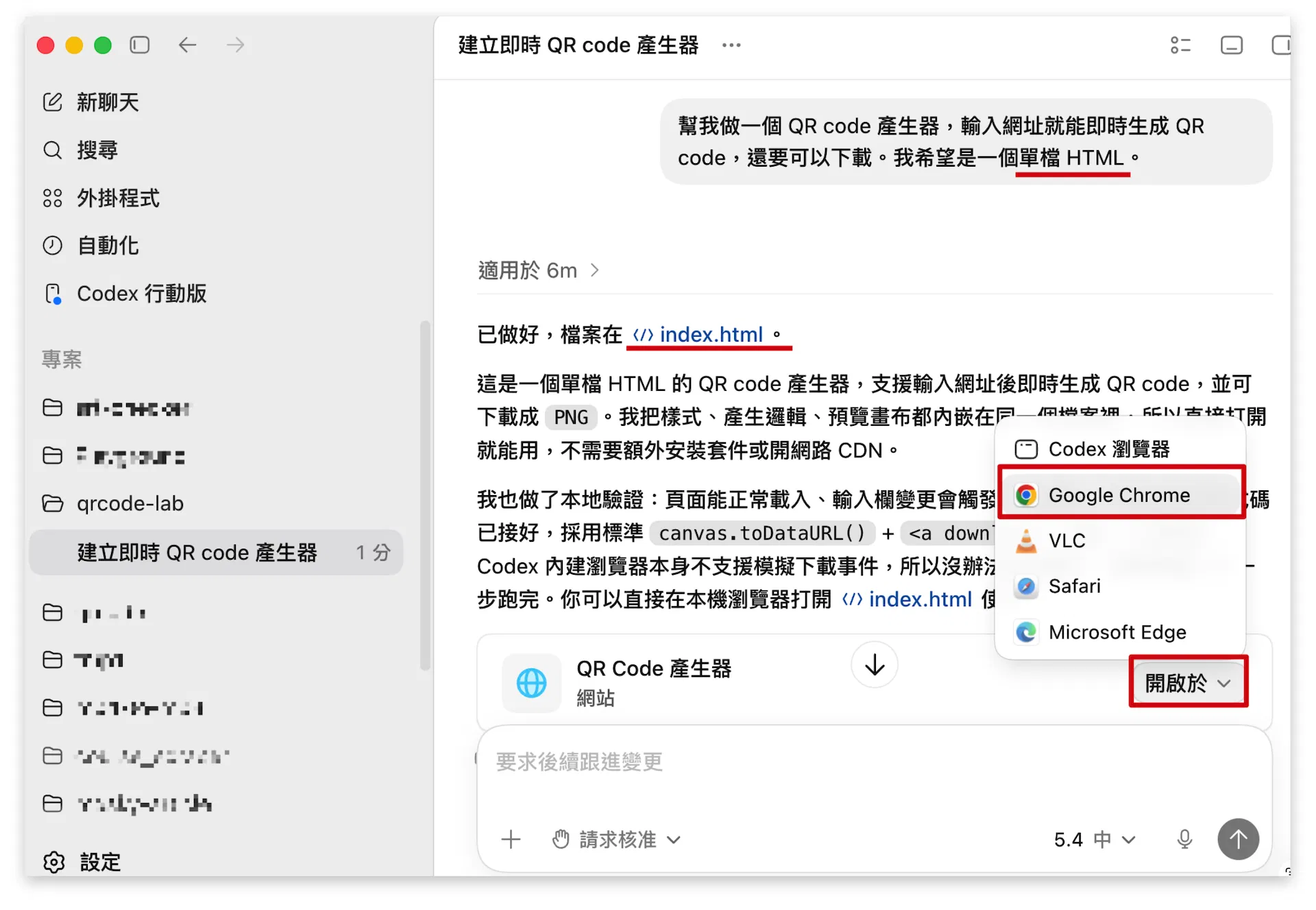The image size is (1316, 910).
Task: Click the download arrow on QR Code card
Action: point(875,665)
